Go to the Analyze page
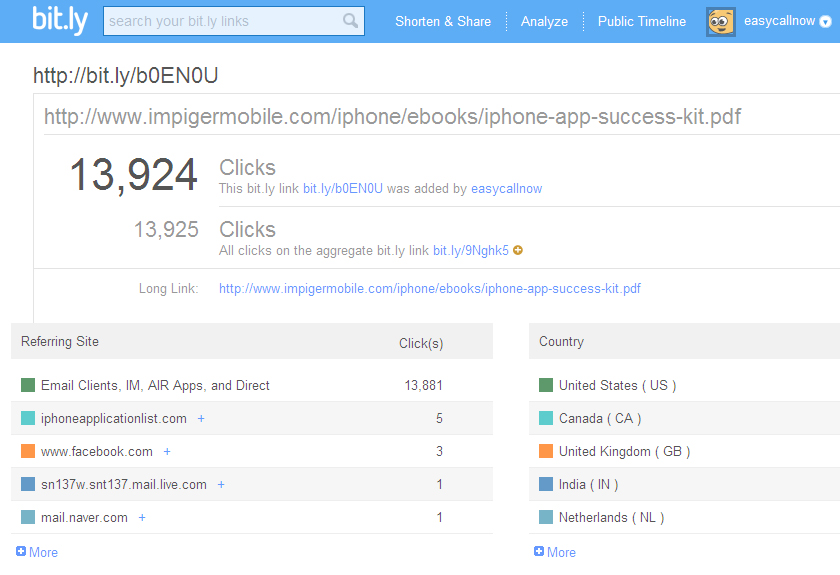This screenshot has width=840, height=575. pos(544,22)
